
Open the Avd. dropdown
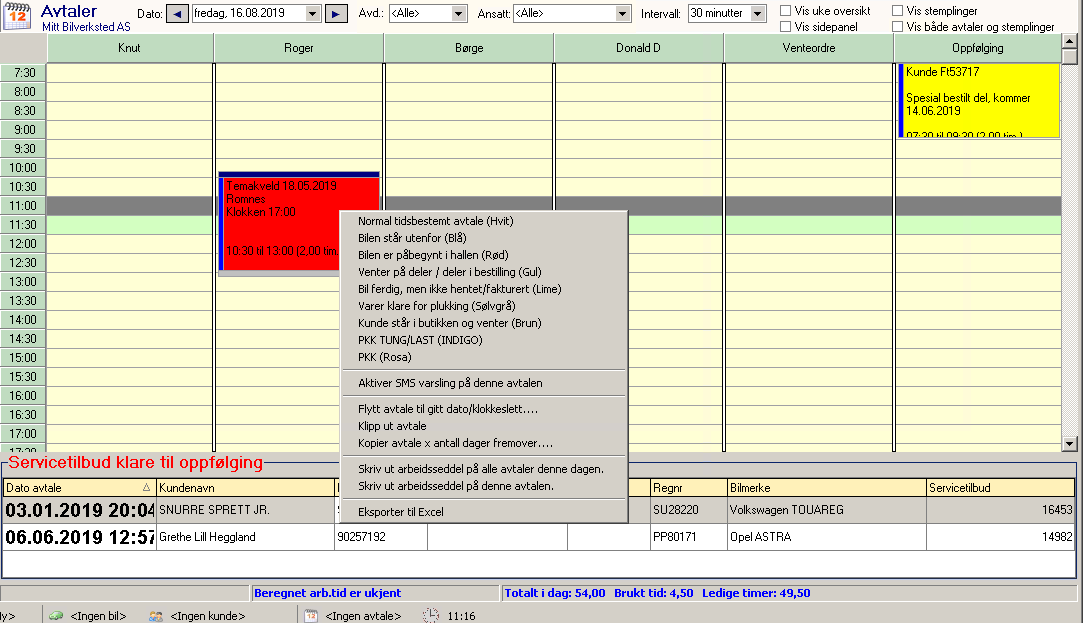tap(459, 14)
